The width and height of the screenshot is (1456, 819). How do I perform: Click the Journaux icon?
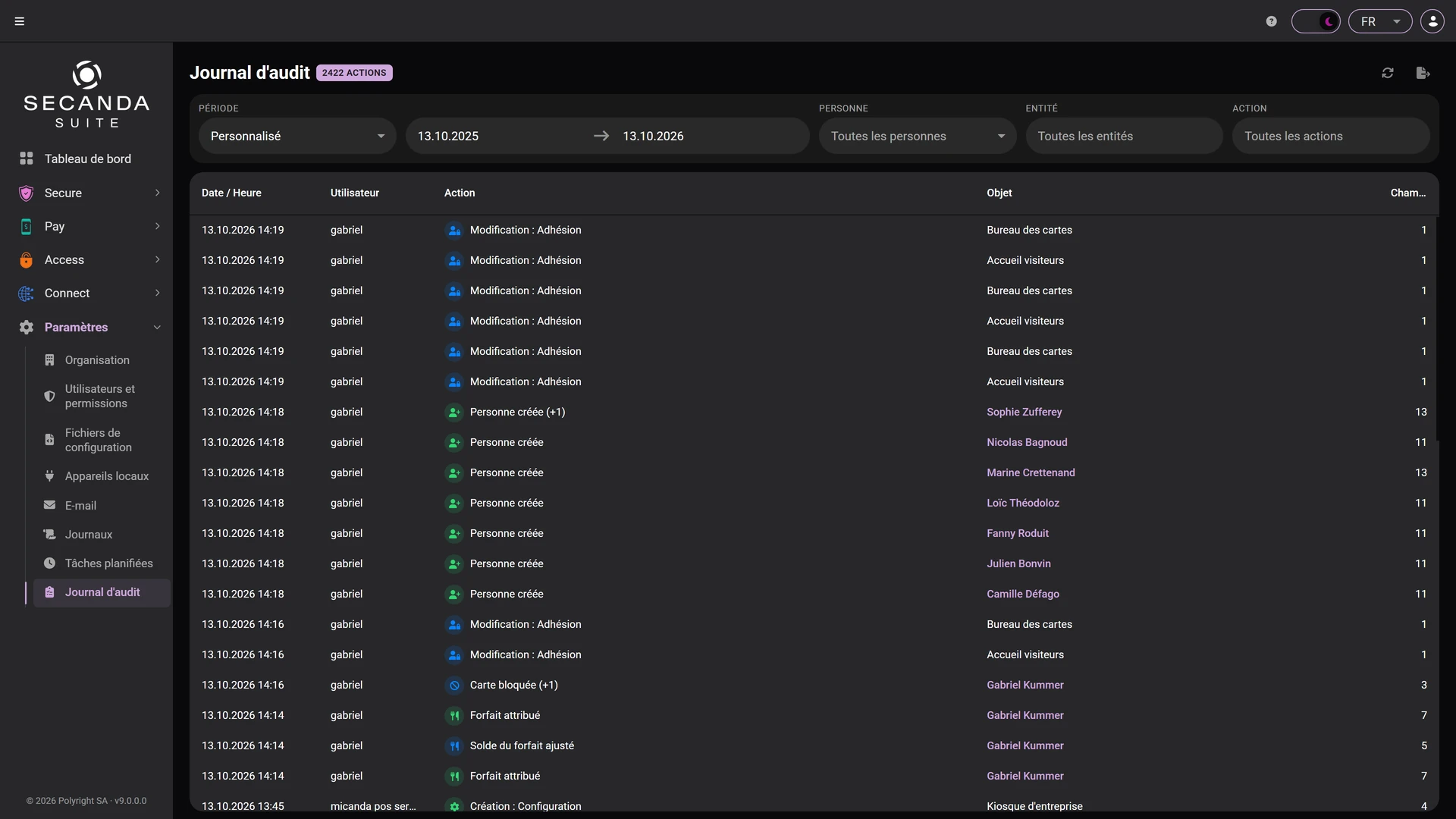point(49,535)
